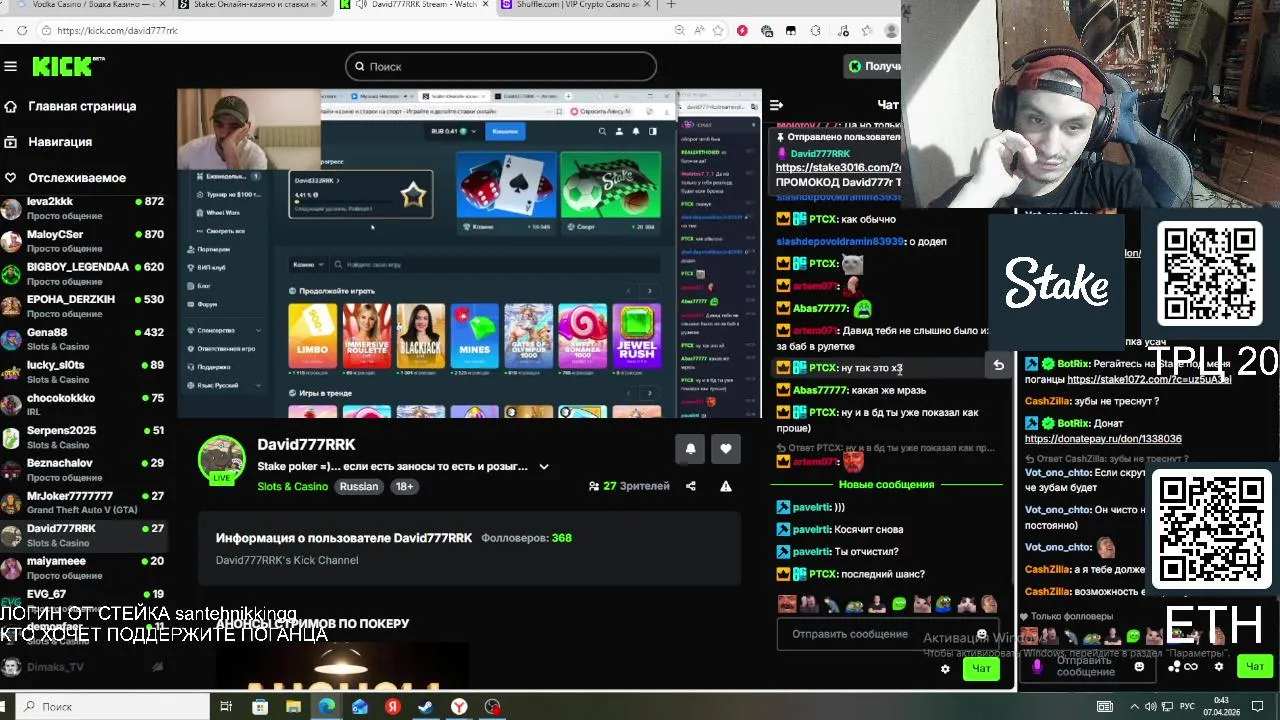The width and height of the screenshot is (1280, 720).
Task: Open EPOHA_DERZKIH channel in sidebar
Action: pyautogui.click(x=83, y=306)
